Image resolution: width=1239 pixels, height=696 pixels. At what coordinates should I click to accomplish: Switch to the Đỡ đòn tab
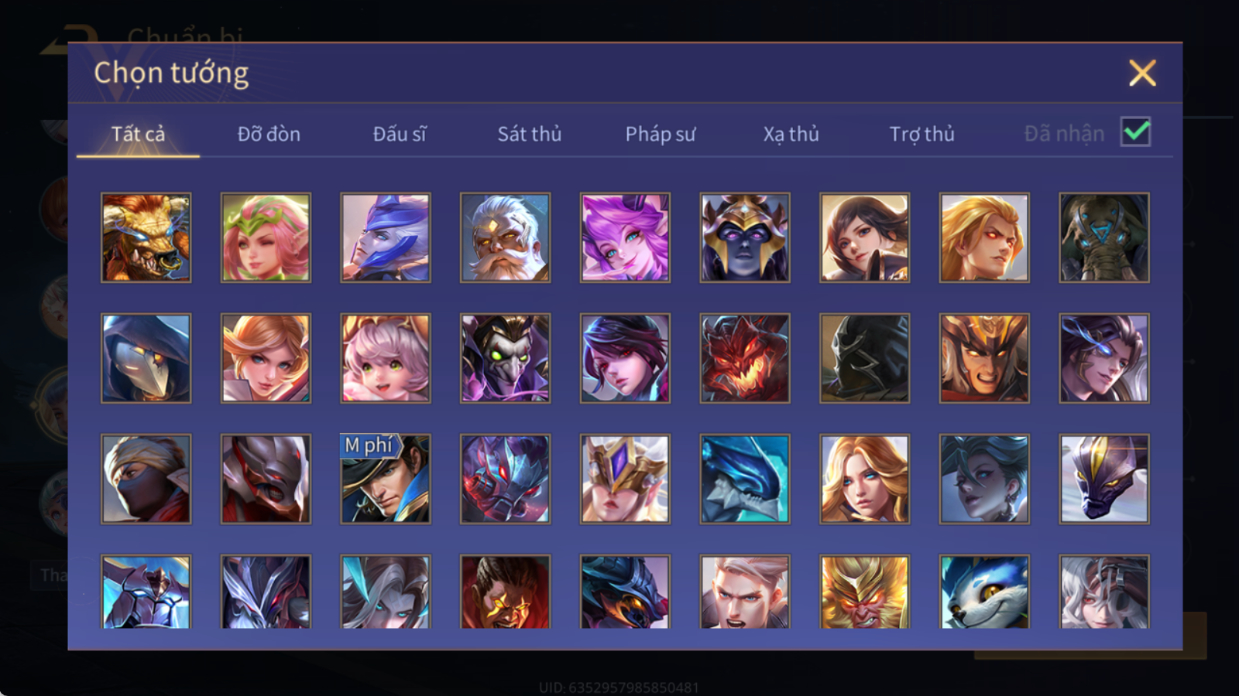pyautogui.click(x=269, y=134)
